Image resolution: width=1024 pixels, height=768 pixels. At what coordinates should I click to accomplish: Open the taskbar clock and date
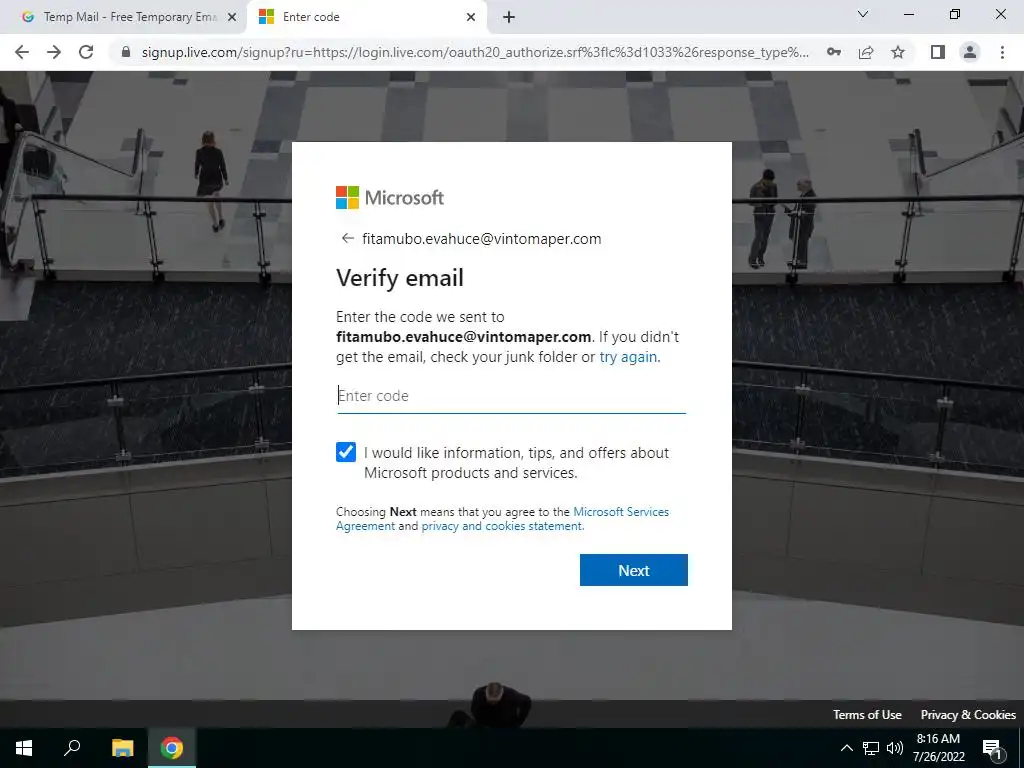tap(938, 748)
